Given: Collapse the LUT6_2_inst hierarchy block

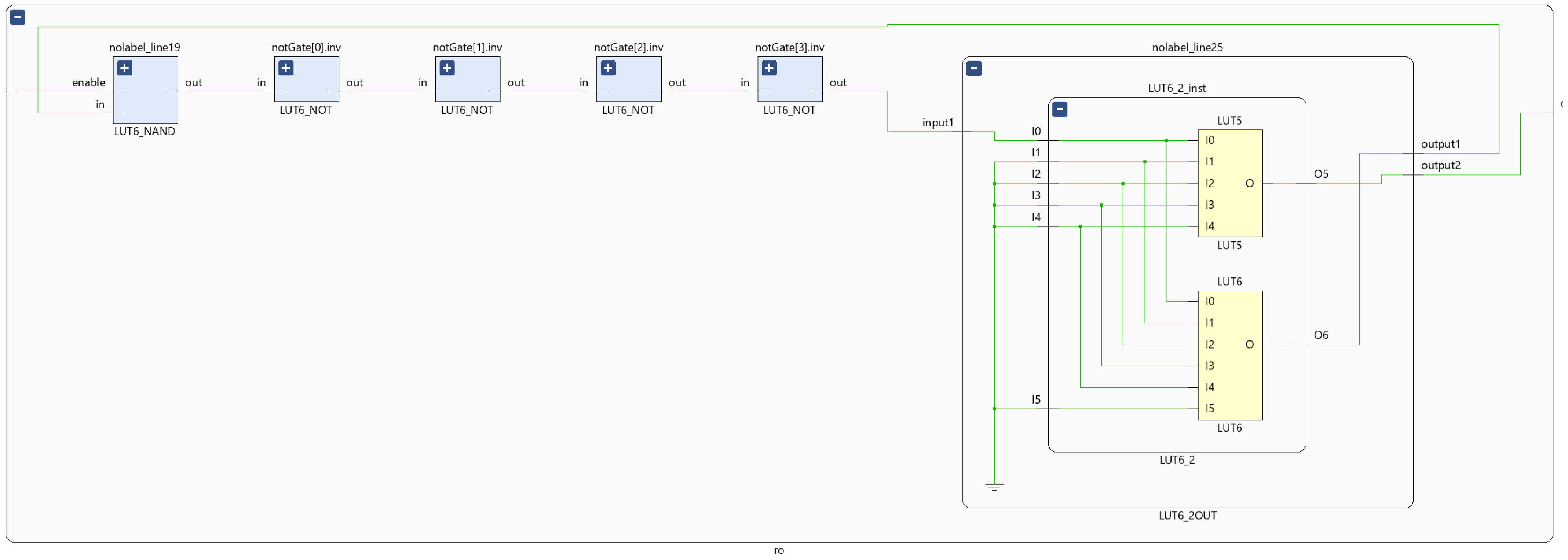Looking at the screenshot, I should (x=1060, y=110).
